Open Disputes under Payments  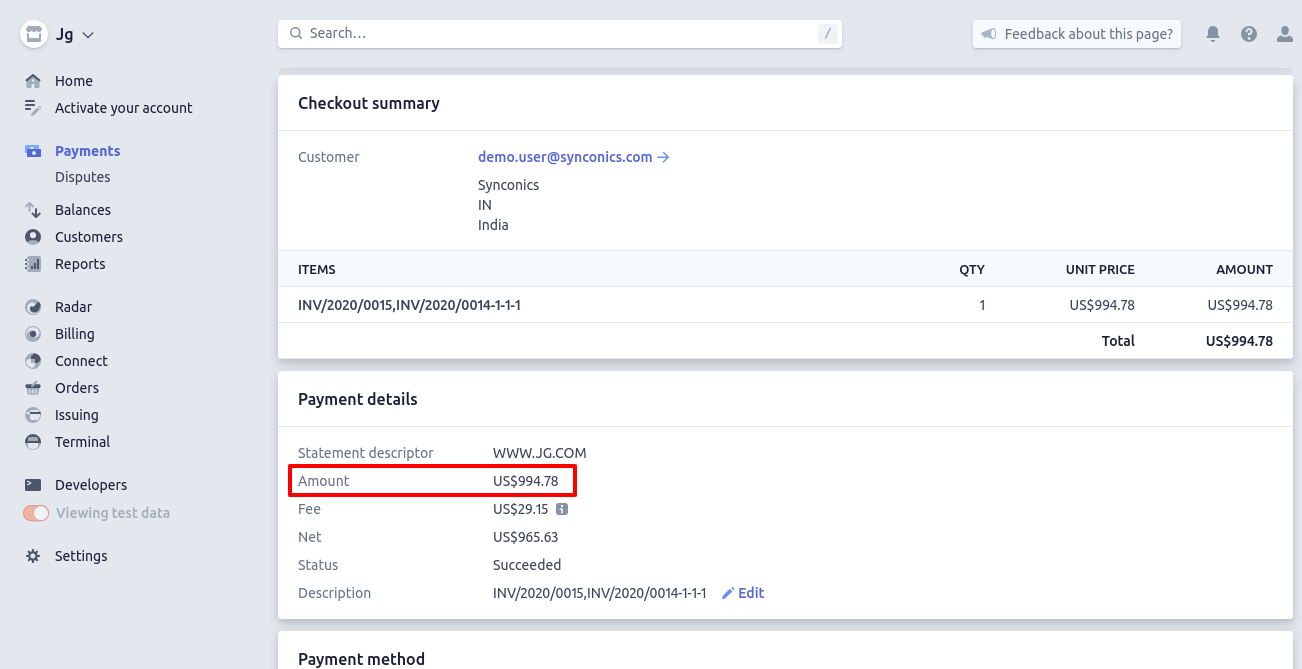point(82,177)
